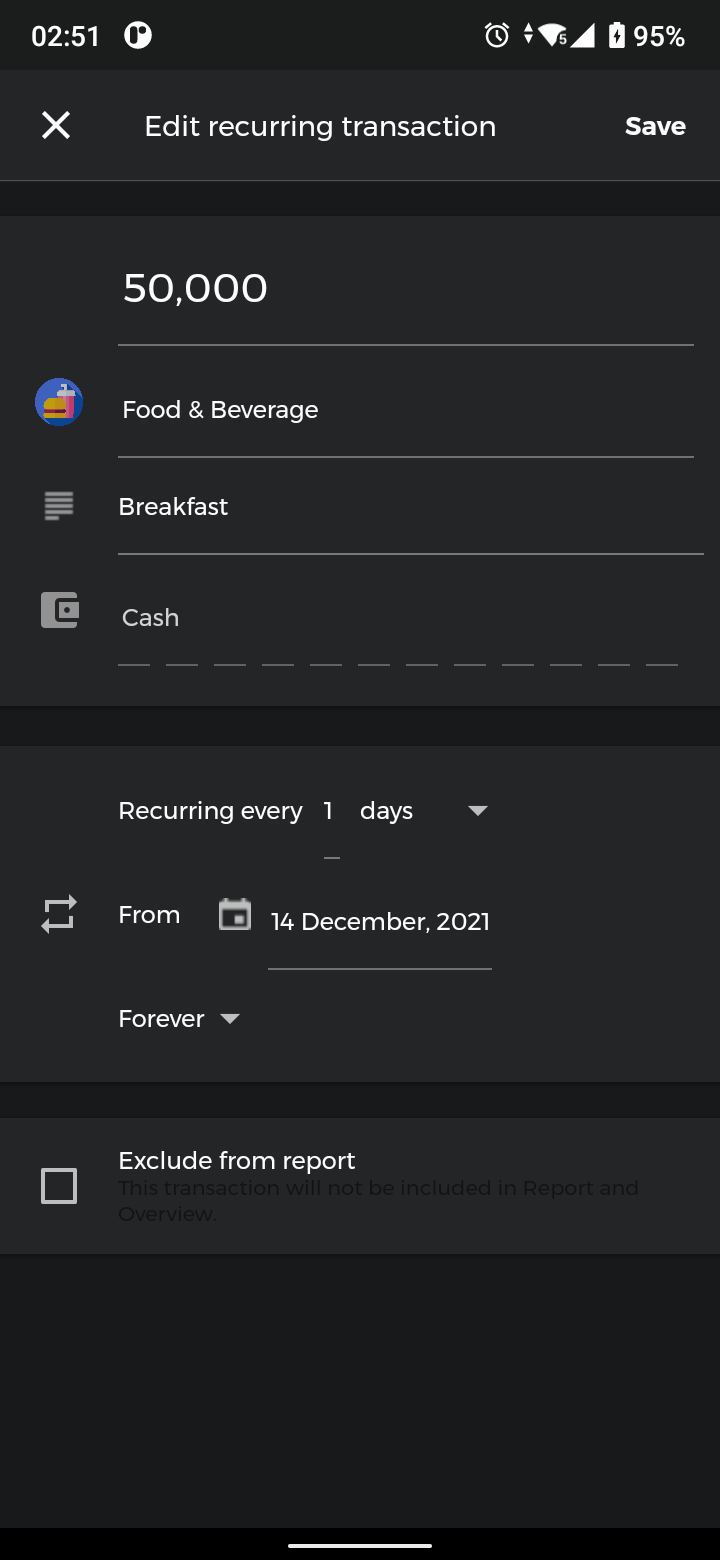Close editor with the X icon
This screenshot has height=1560, width=720.
56,125
